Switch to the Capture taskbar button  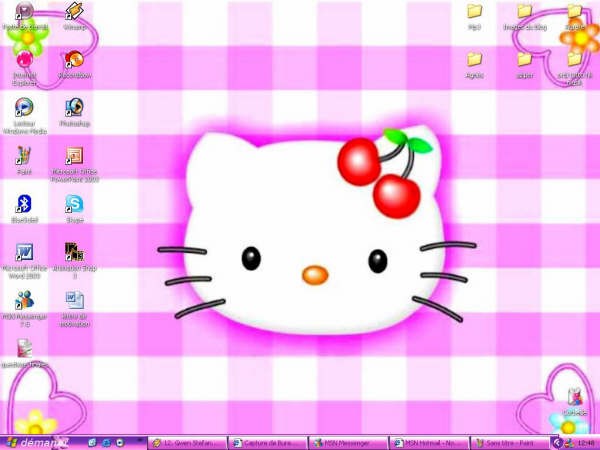tap(268, 443)
